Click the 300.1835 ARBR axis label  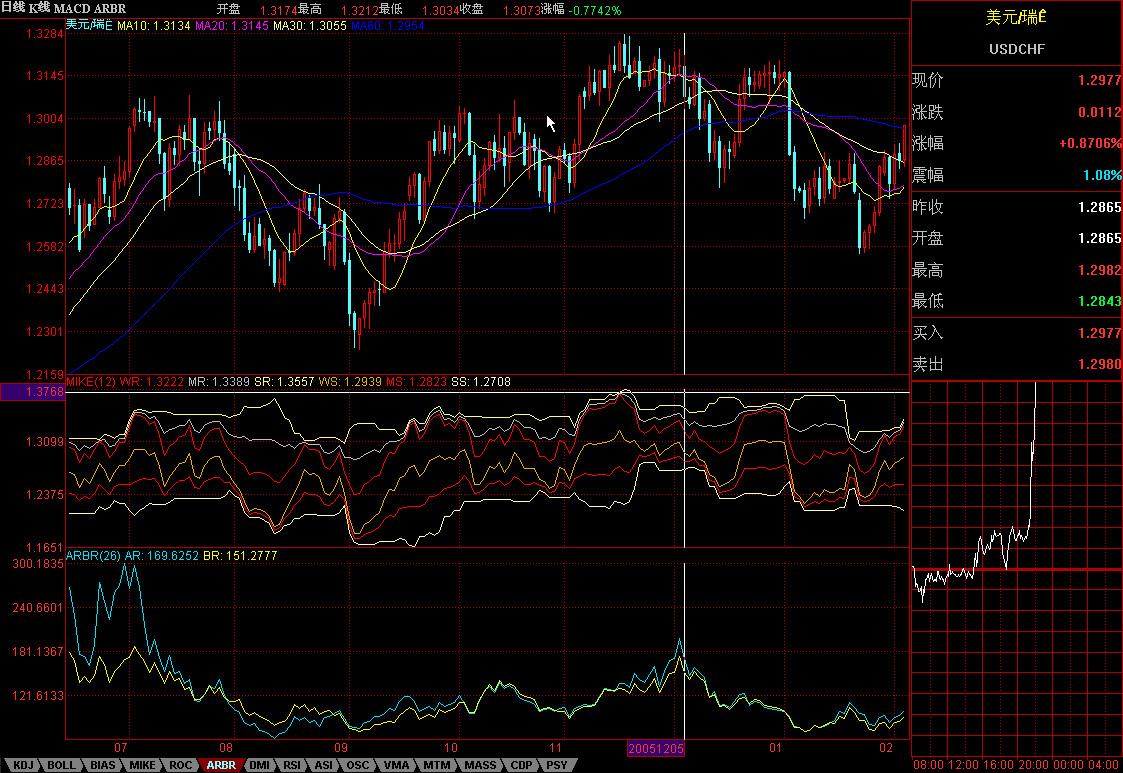pos(38,564)
